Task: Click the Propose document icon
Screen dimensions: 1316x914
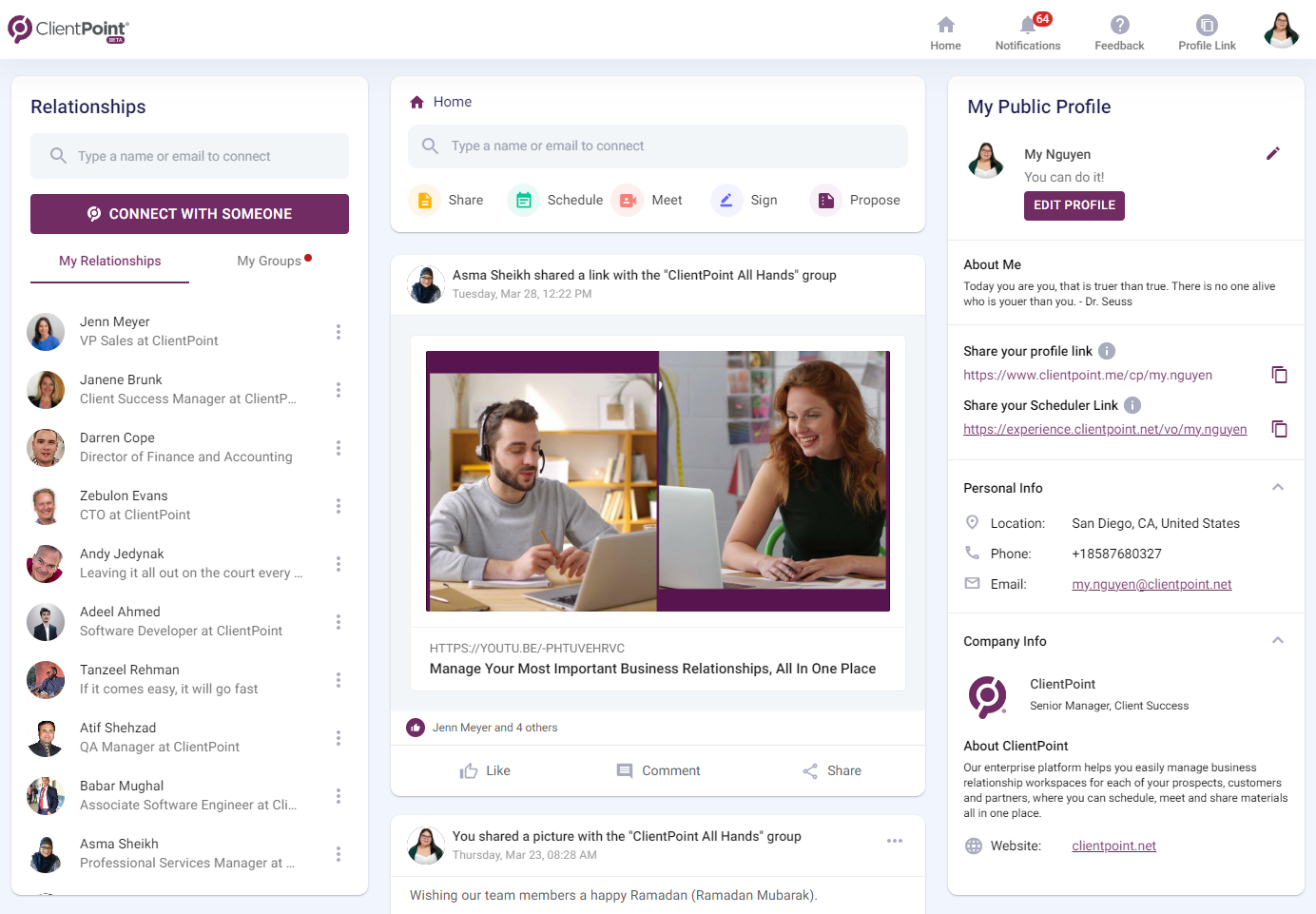Action: [825, 201]
